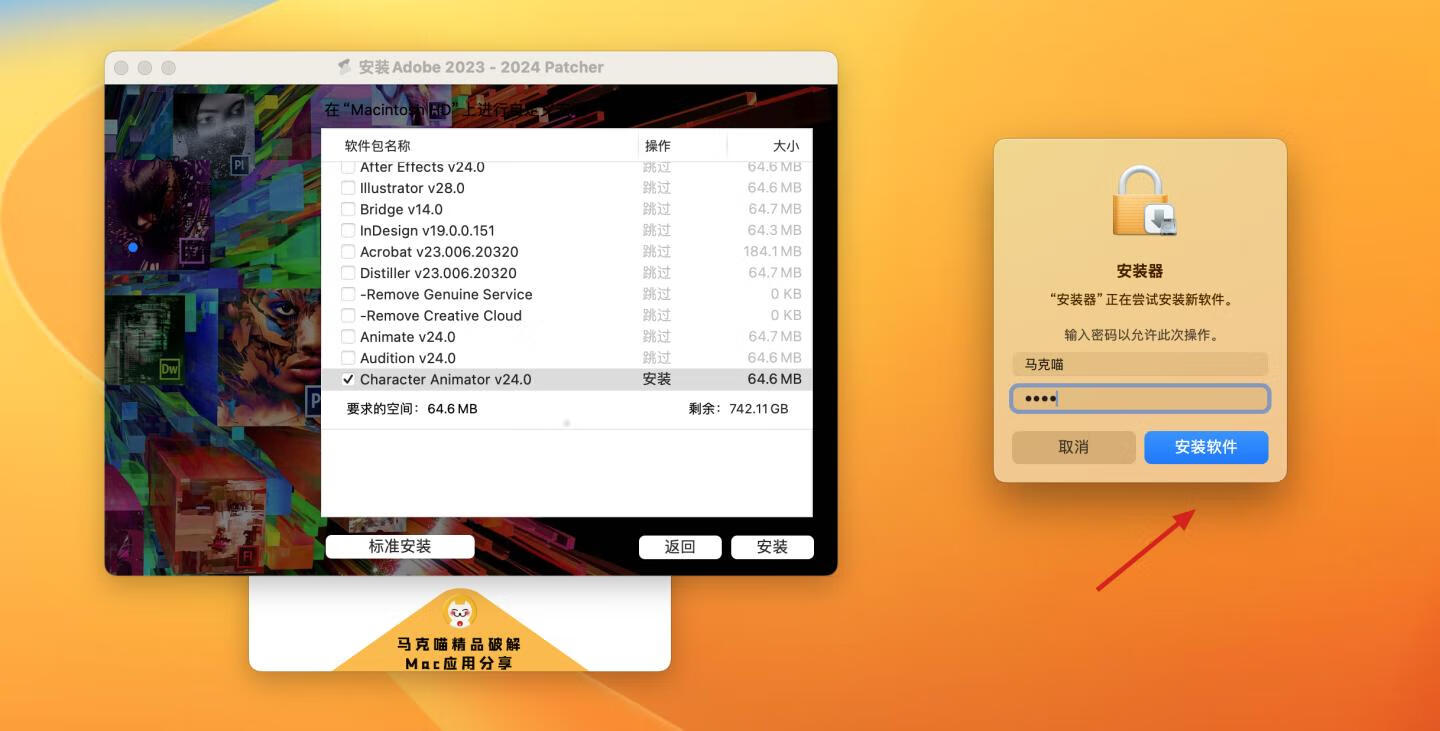Image resolution: width=1440 pixels, height=731 pixels.
Task: Check the Distiller v23.006.20320 checkbox
Action: coord(348,273)
